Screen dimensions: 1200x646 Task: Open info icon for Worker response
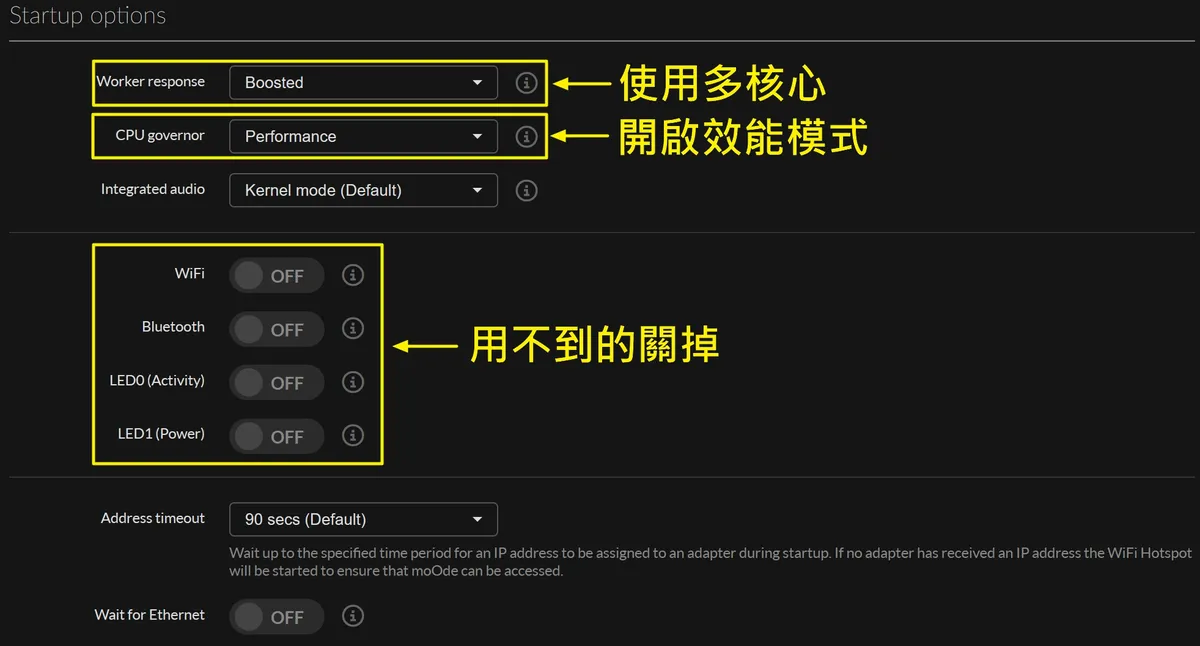click(526, 83)
